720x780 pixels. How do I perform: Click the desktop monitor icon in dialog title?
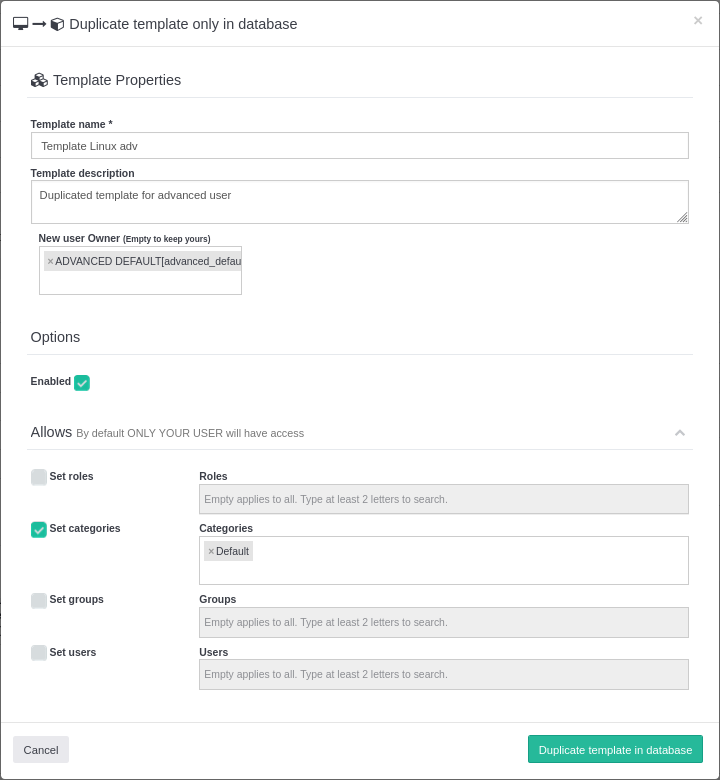pos(20,23)
